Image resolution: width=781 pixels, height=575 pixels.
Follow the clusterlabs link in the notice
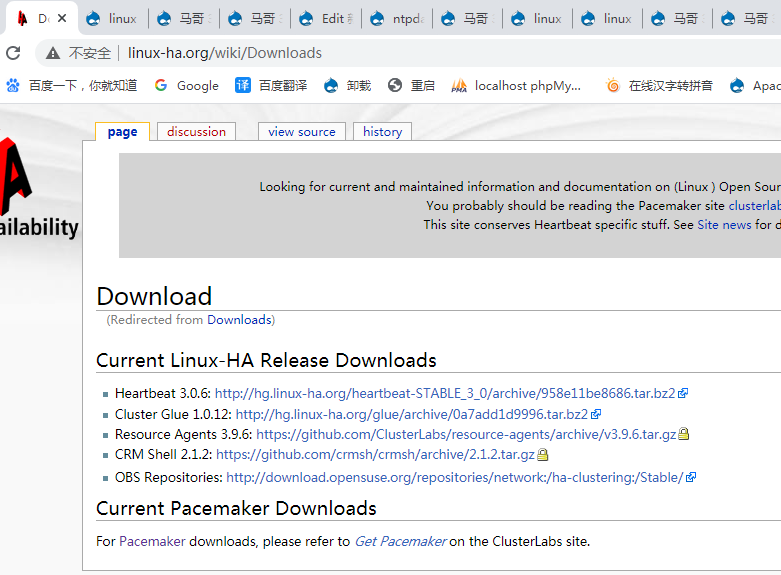click(755, 206)
